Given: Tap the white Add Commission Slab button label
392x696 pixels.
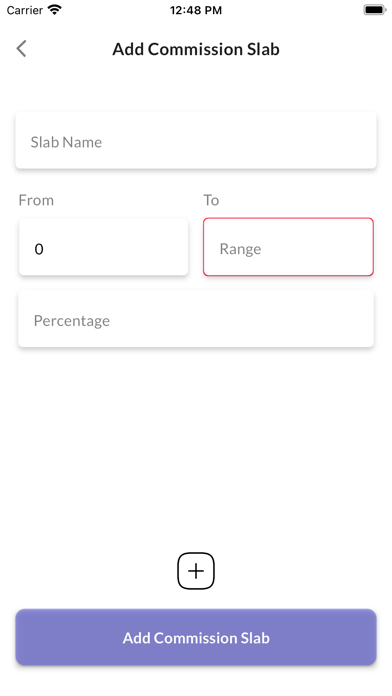Looking at the screenshot, I should 196,638.
